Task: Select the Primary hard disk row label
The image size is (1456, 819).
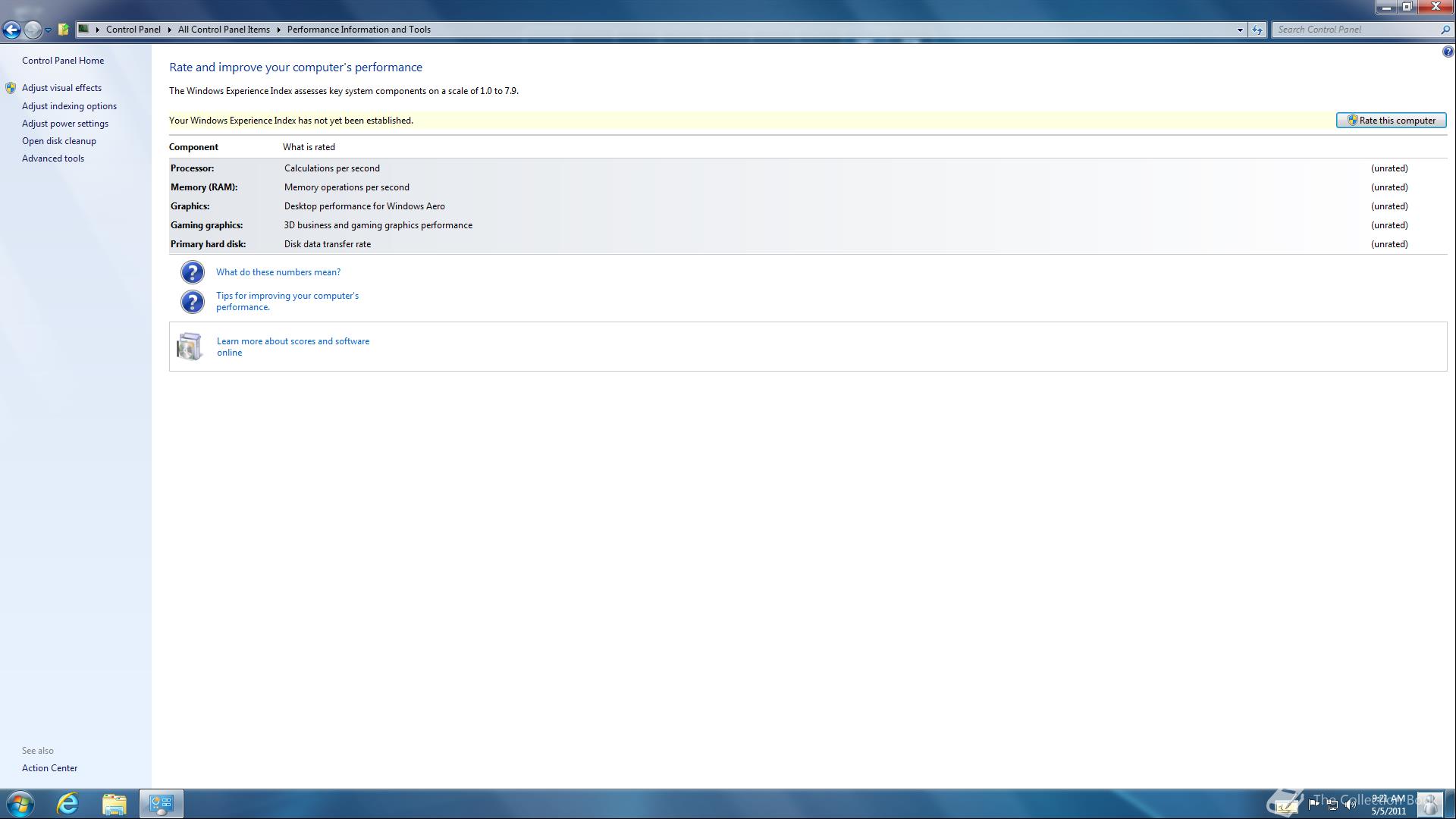Action: tap(208, 244)
